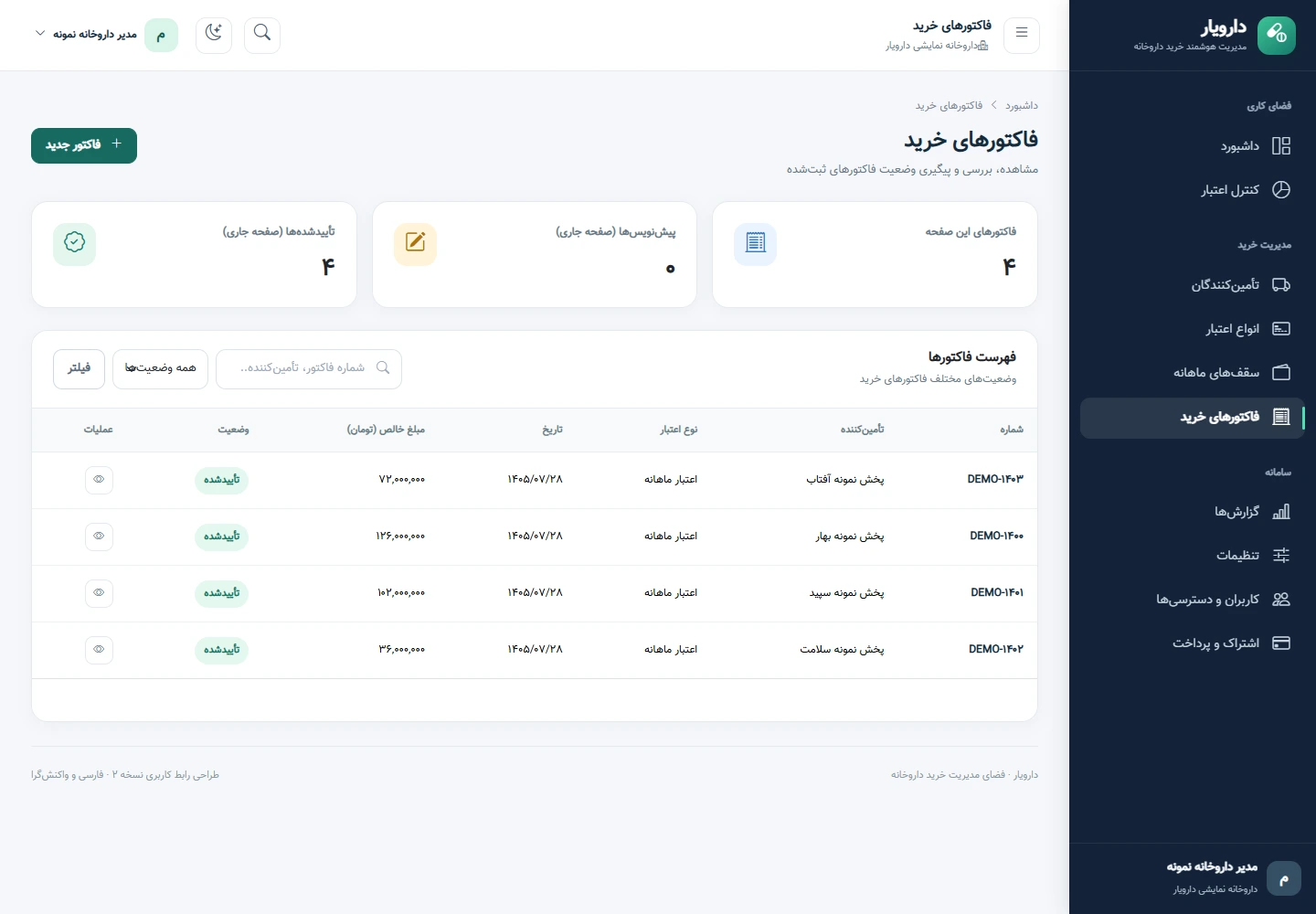Viewport: 1316px width, 914px height.
Task: View invoice DEMO-1400 with eye icon
Action: (99, 537)
